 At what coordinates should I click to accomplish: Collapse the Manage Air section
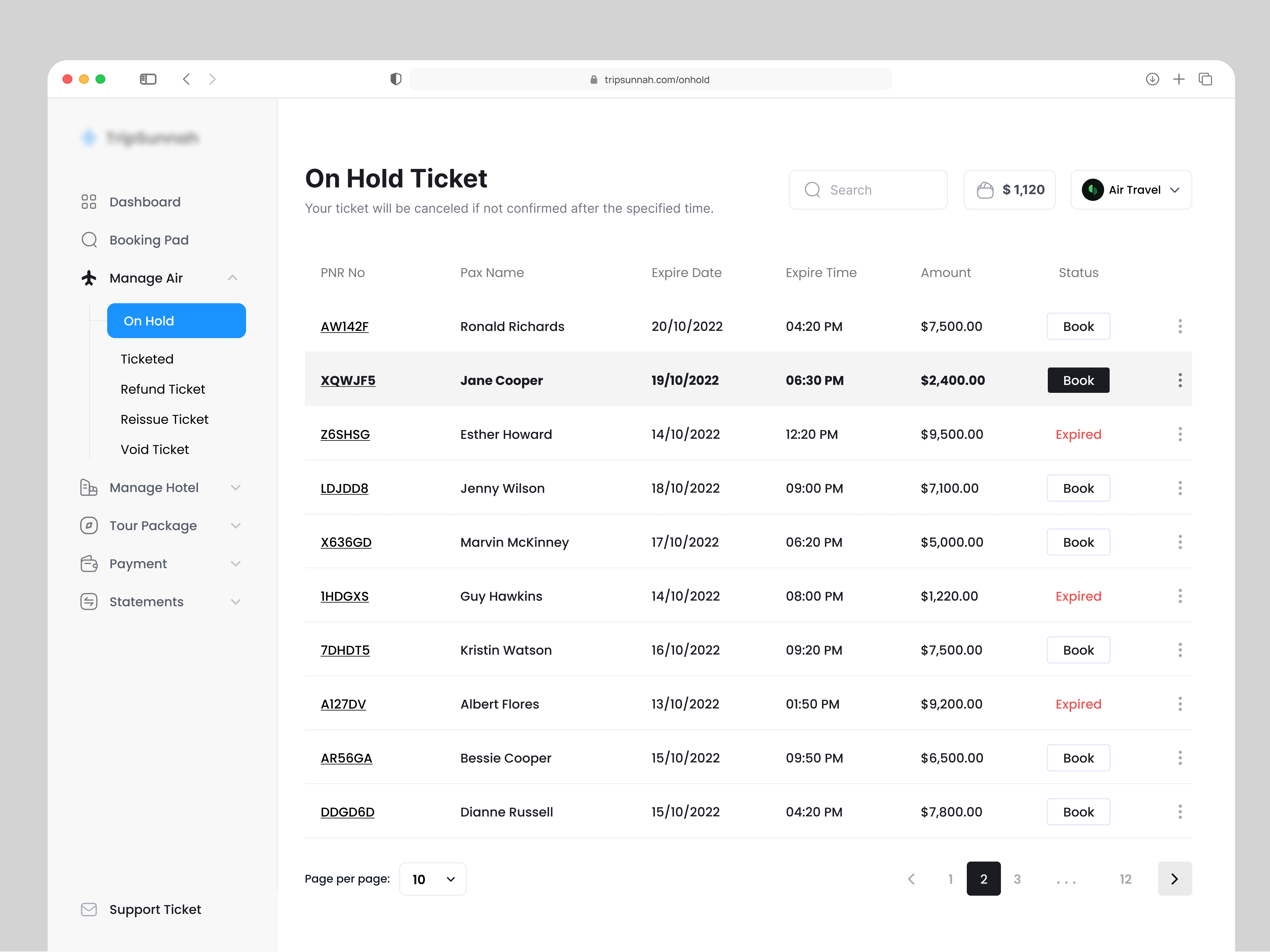click(x=233, y=277)
